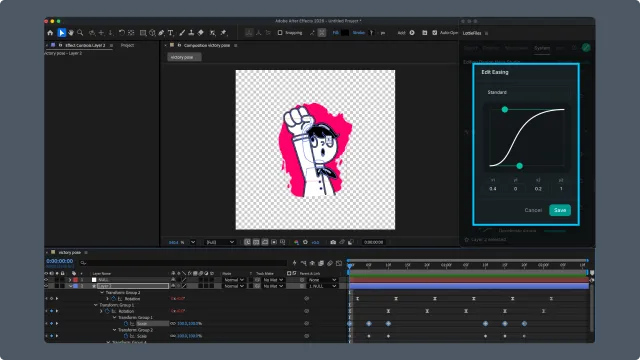Collapse the Layer 2 twirl arrow
The width and height of the screenshot is (640, 360).
[70, 286]
